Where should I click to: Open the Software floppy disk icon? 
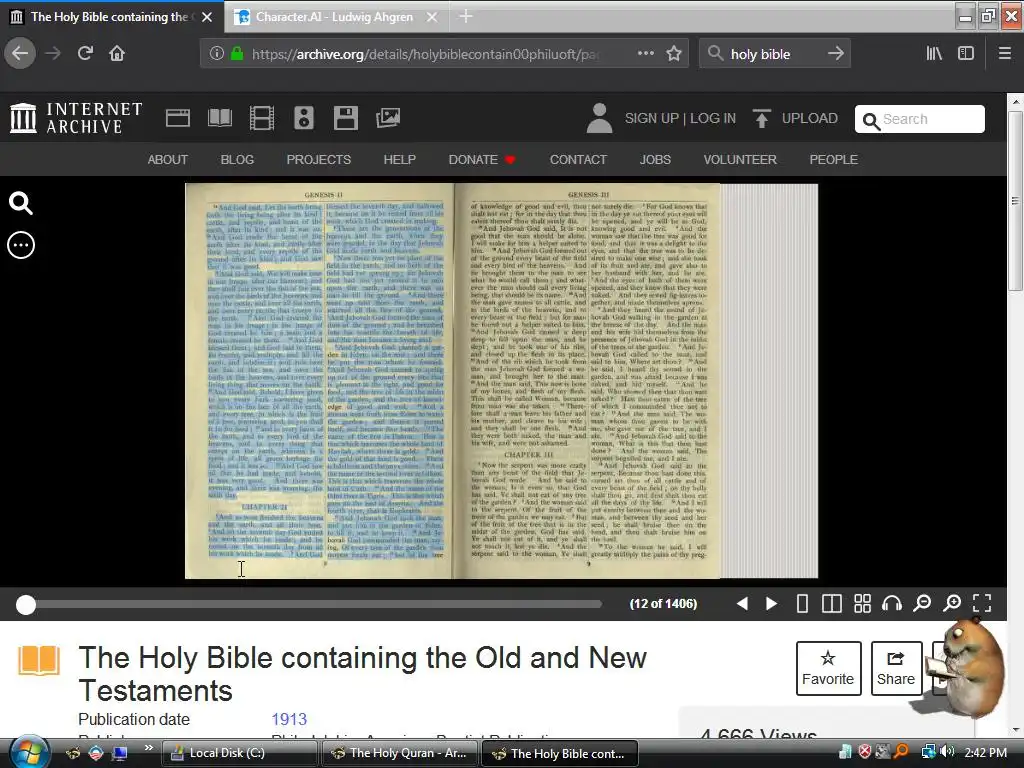(345, 118)
